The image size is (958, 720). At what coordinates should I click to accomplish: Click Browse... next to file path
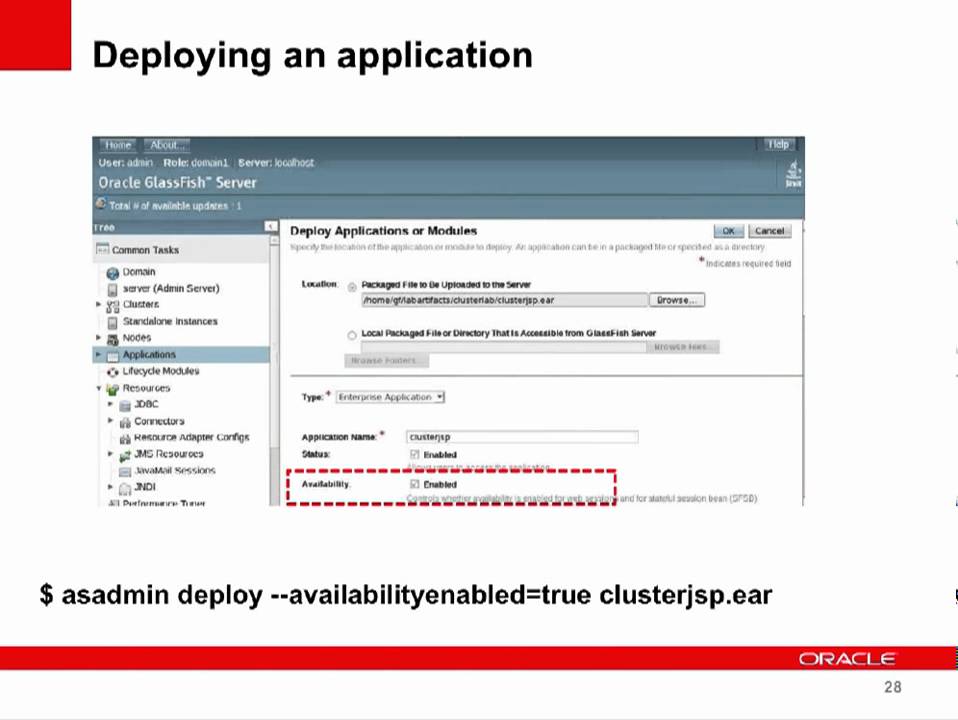click(x=676, y=300)
